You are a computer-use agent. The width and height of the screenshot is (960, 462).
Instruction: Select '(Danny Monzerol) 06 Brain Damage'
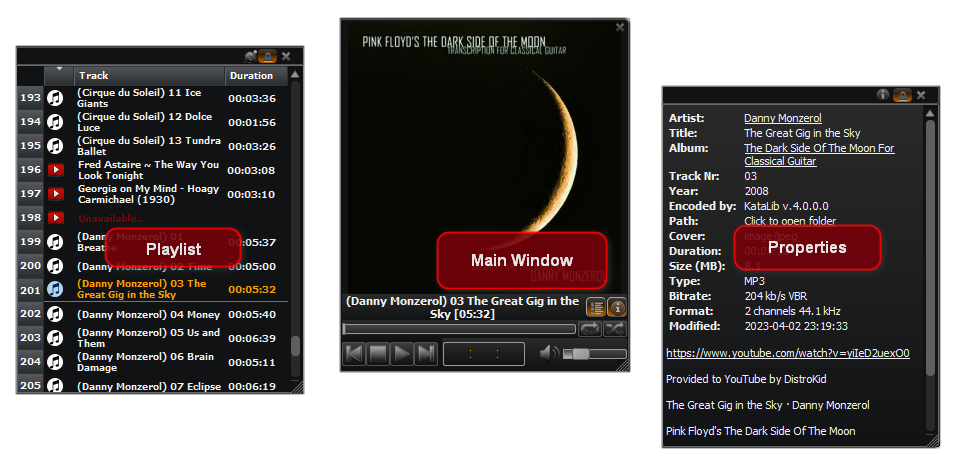coord(145,362)
